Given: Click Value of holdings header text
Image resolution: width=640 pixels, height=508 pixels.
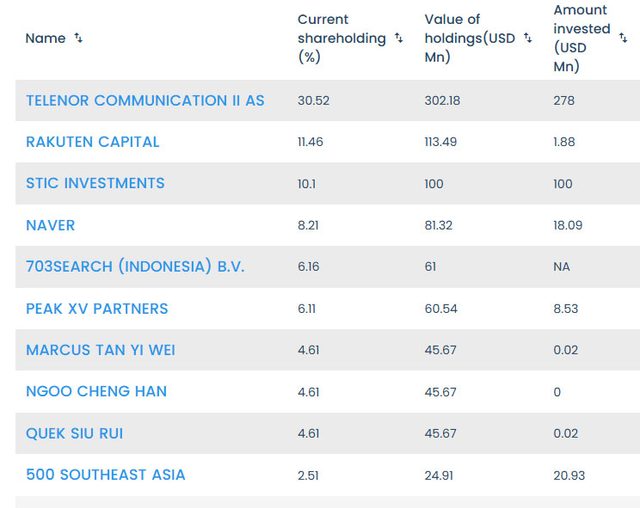Looking at the screenshot, I should [x=469, y=38].
